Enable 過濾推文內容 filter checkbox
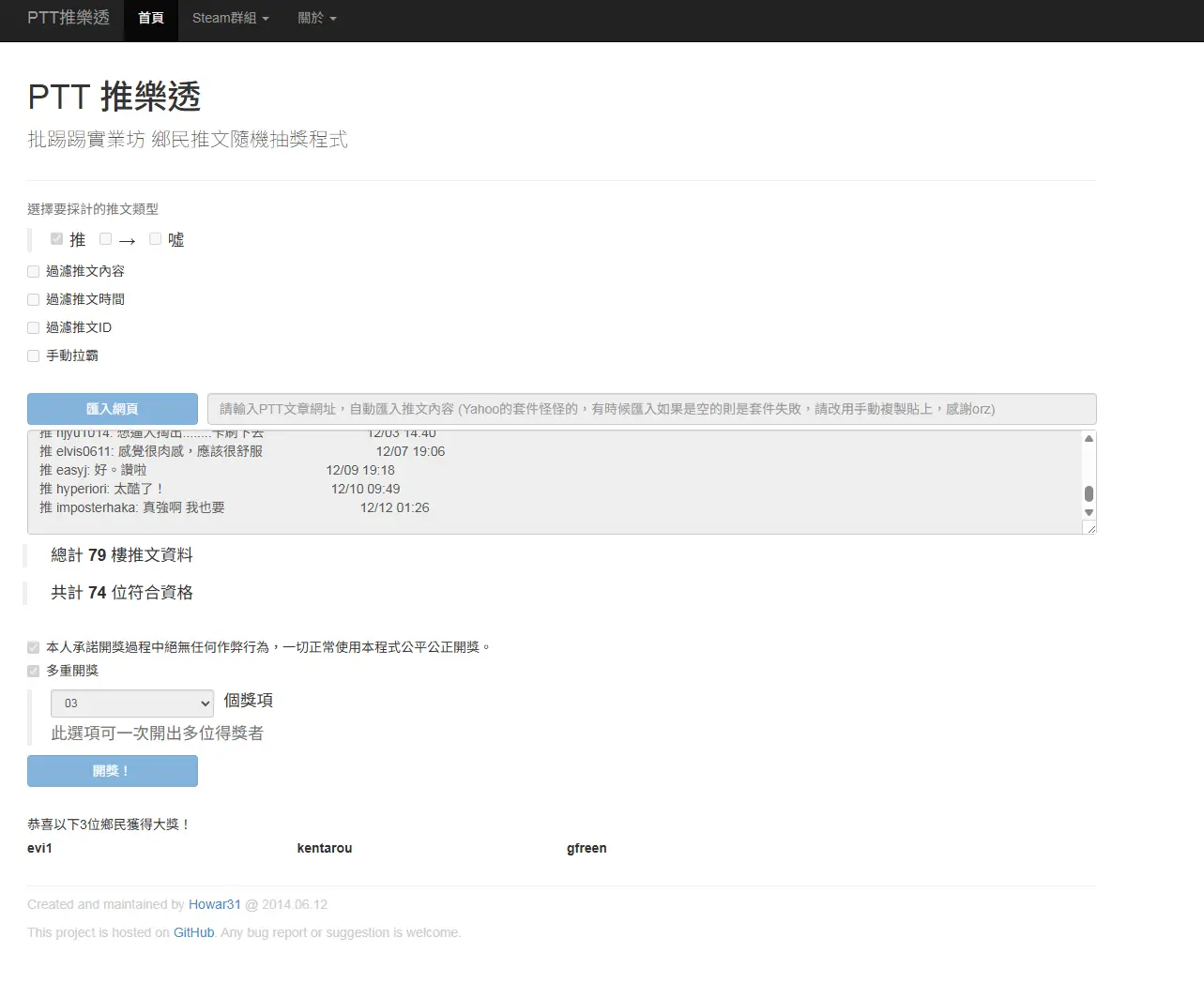Viewport: 1204px width, 983px height. coord(34,272)
